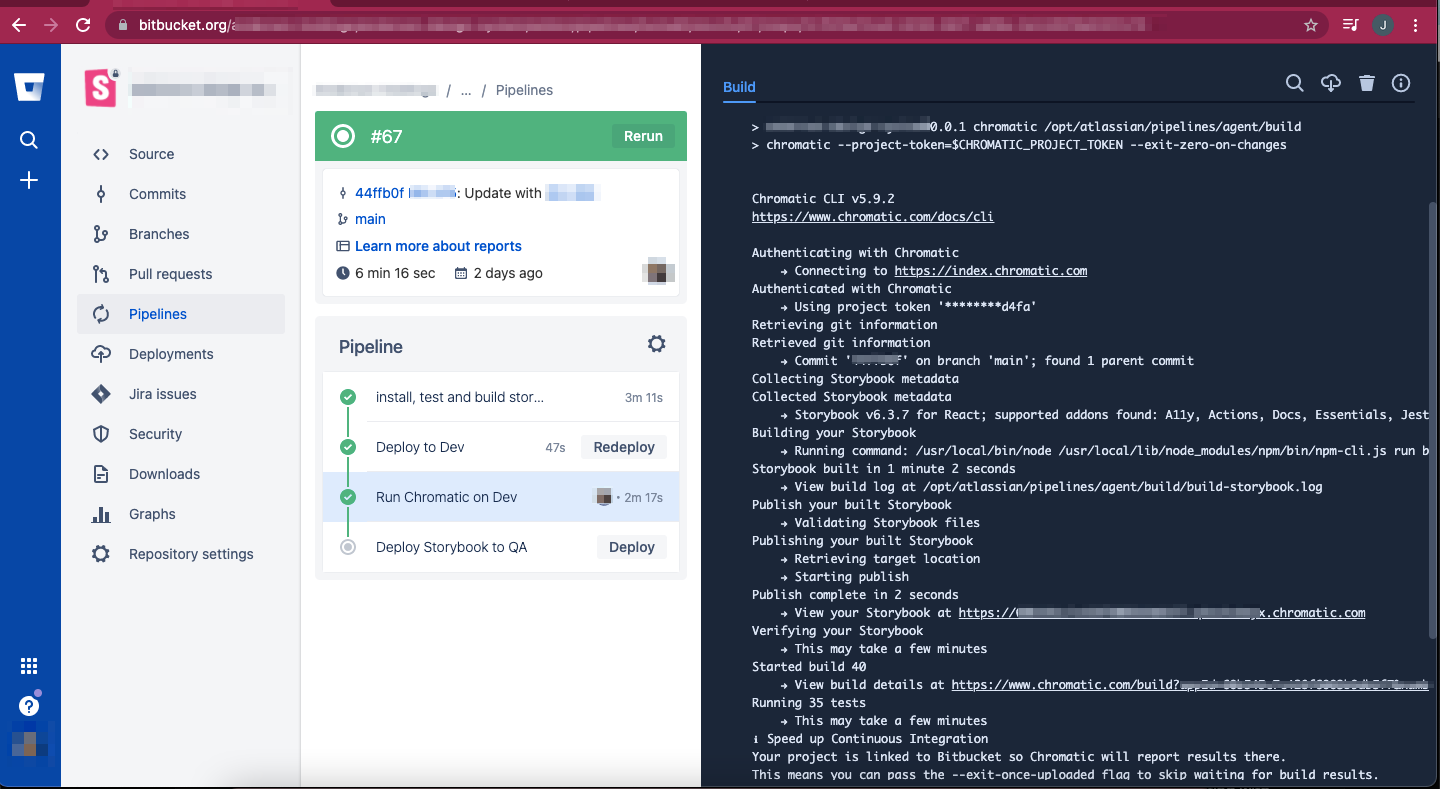Click the Build tab in log panel
This screenshot has width=1440, height=789.
(739, 87)
